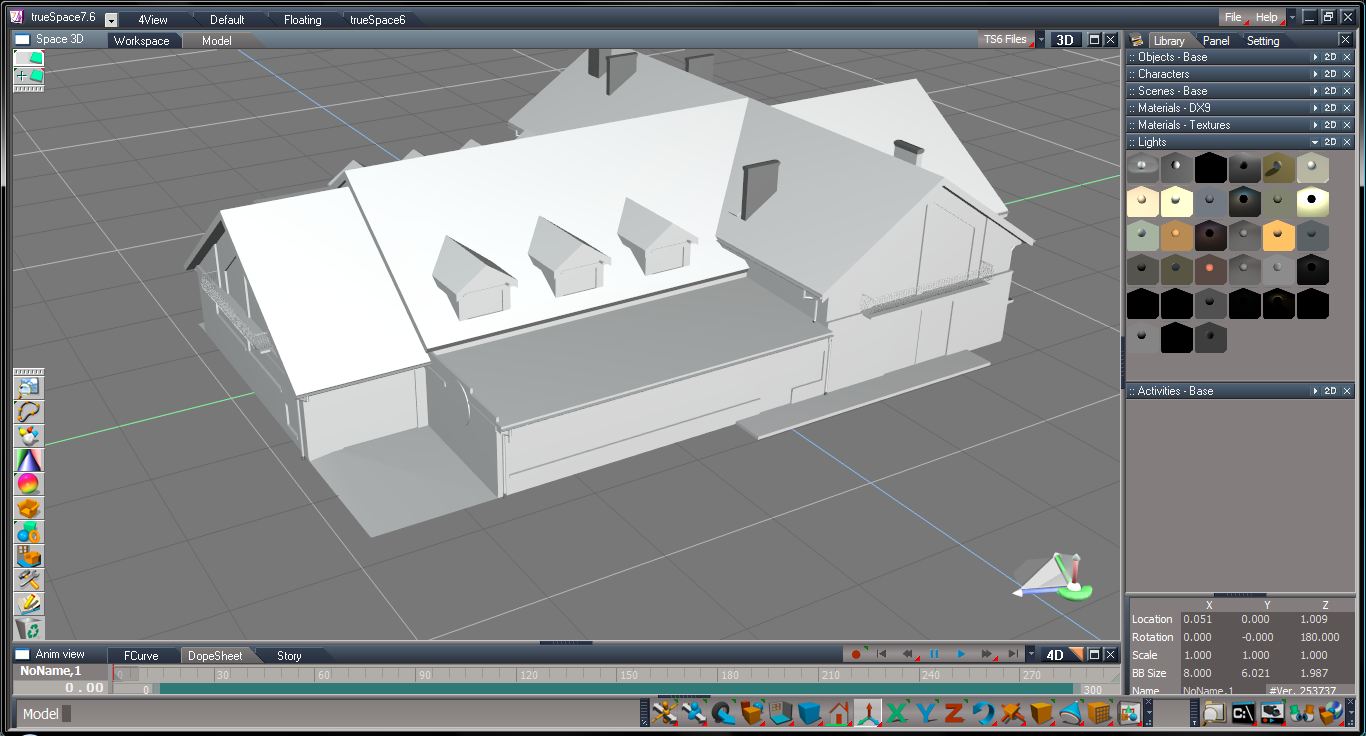Select the magnifier view tool in left toolbar
Viewport: 1366px width, 736px height.
[x=28, y=387]
